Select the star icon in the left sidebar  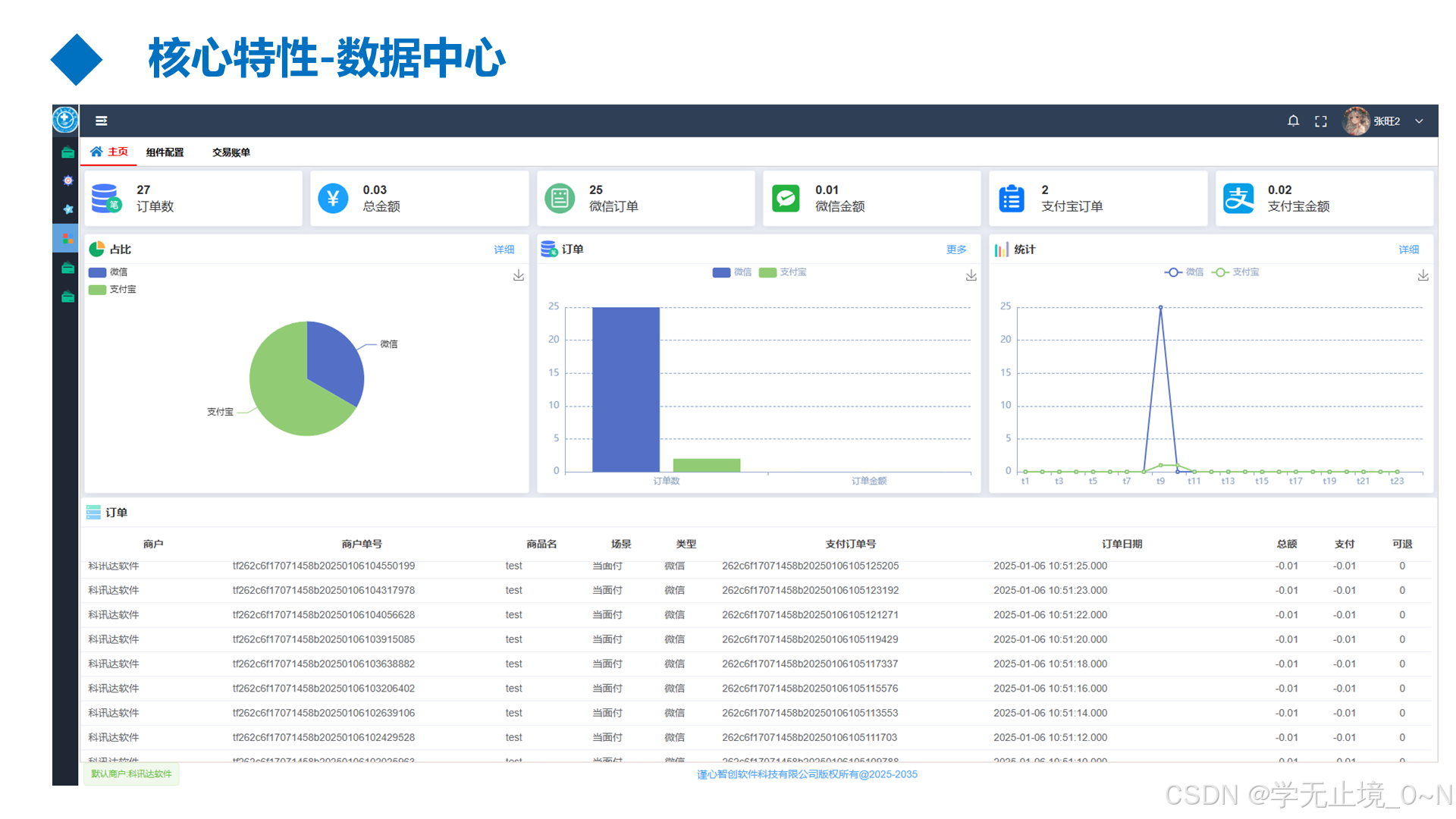click(67, 209)
